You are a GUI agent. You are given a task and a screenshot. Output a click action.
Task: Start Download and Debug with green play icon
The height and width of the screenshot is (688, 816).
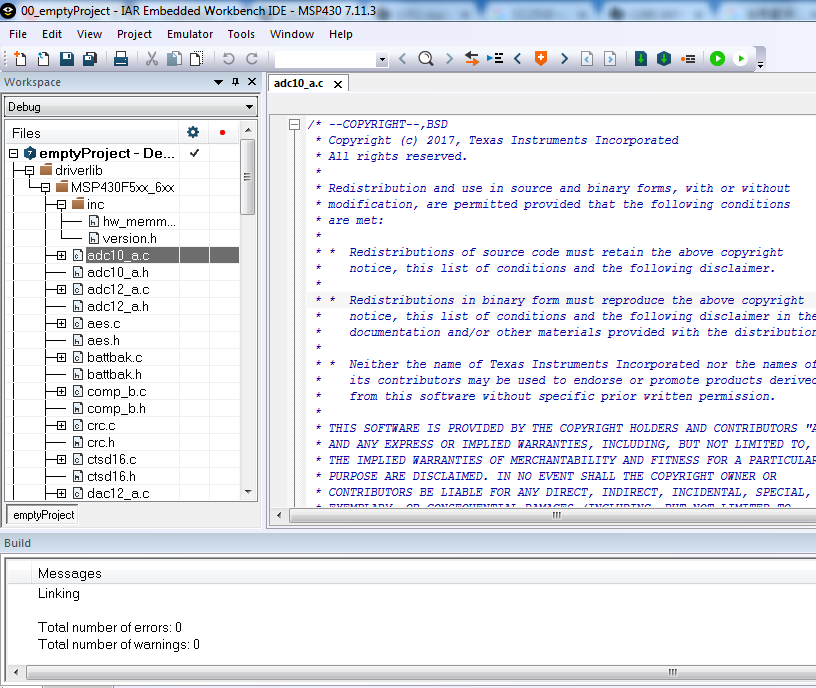(717, 59)
